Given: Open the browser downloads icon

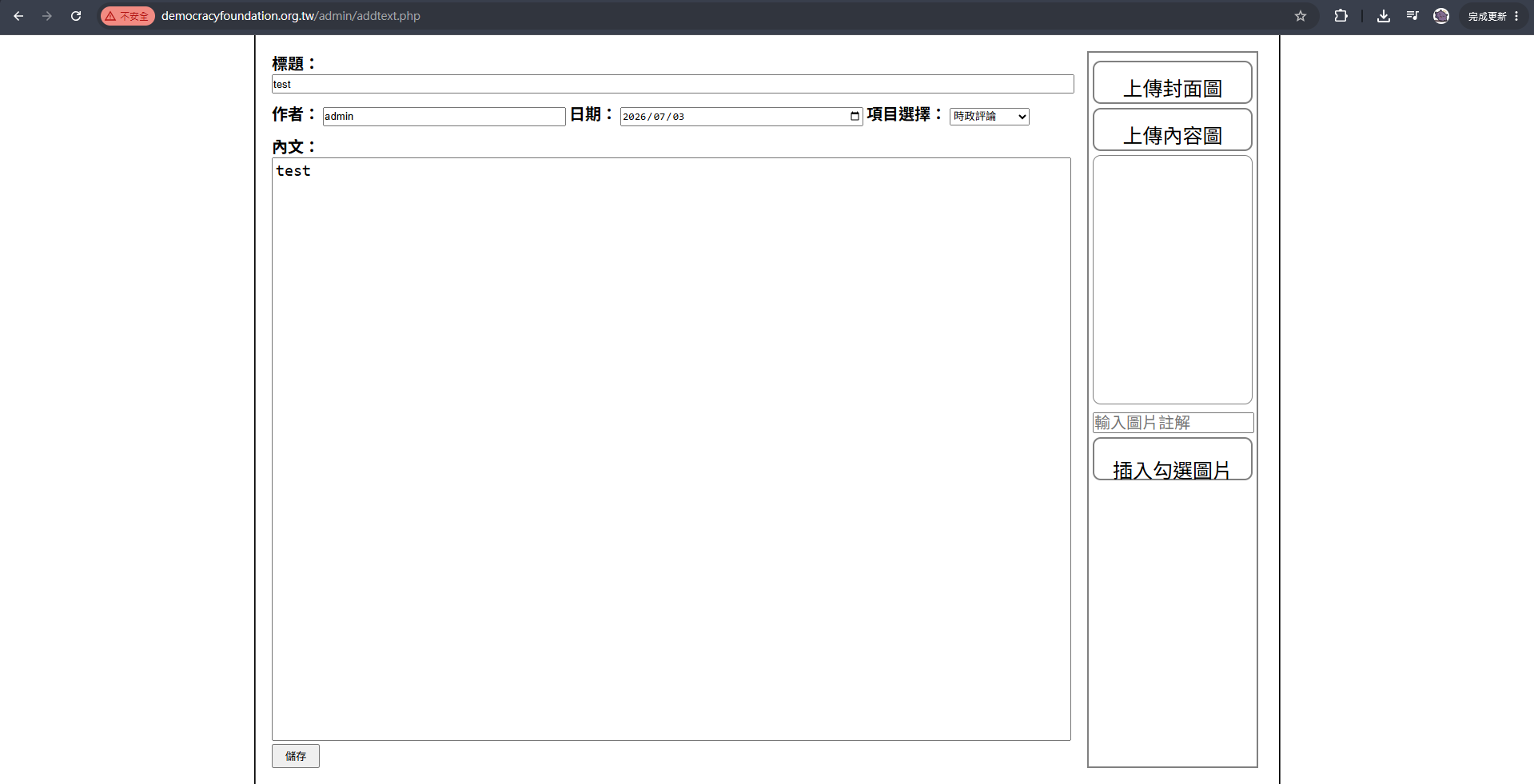Looking at the screenshot, I should (1384, 16).
